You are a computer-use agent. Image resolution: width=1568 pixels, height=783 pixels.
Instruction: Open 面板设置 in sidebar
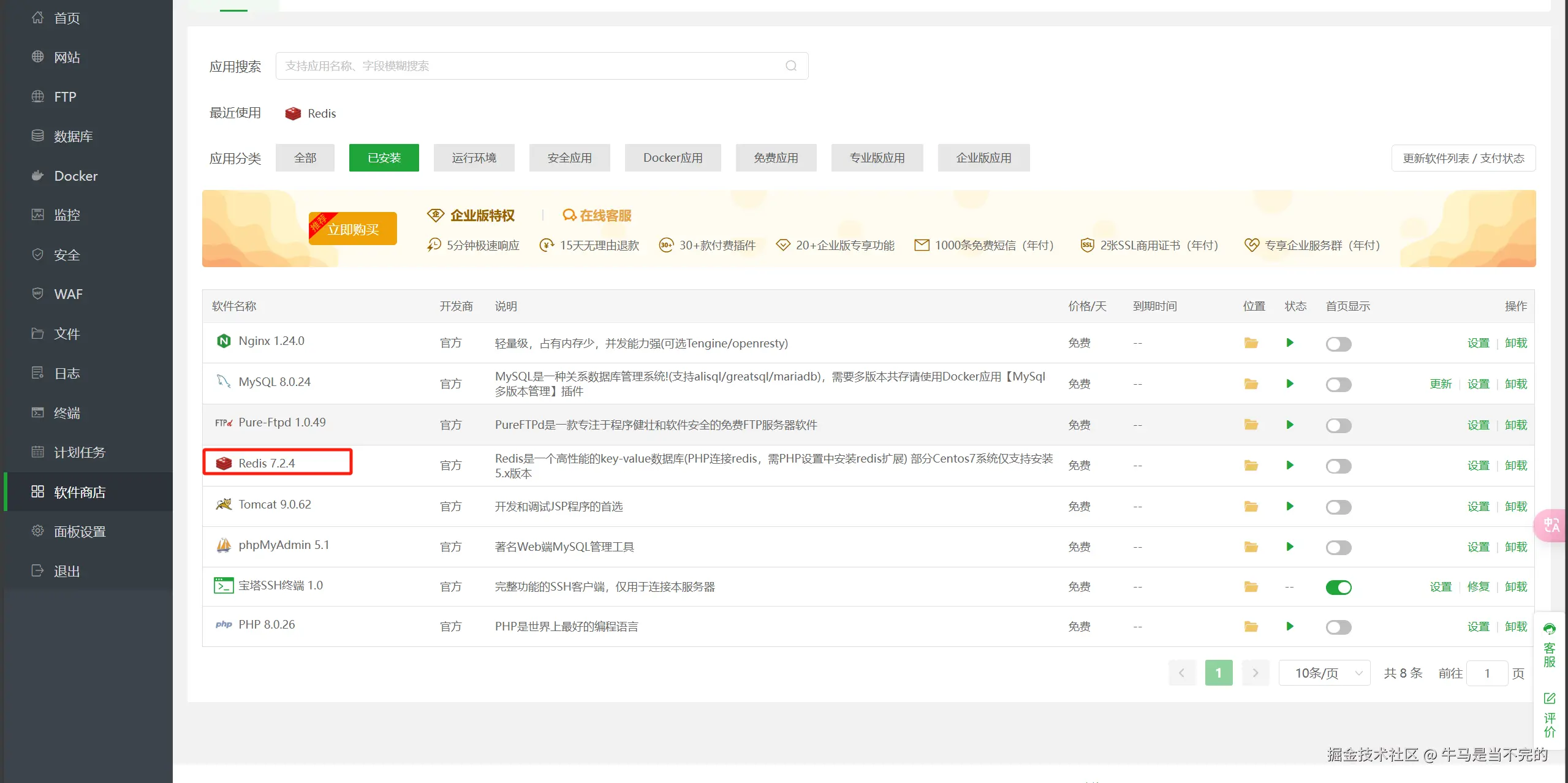point(88,531)
